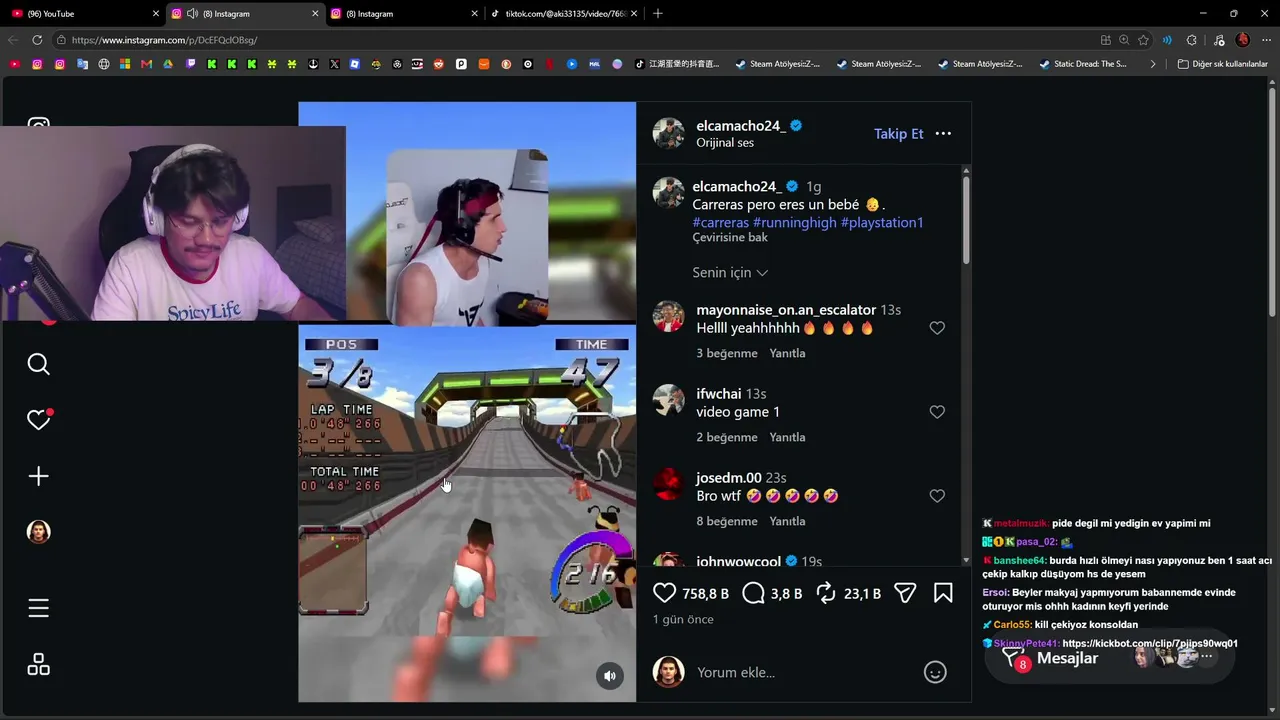
Task: Open browser extensions puzzle icon
Action: pos(1191,40)
